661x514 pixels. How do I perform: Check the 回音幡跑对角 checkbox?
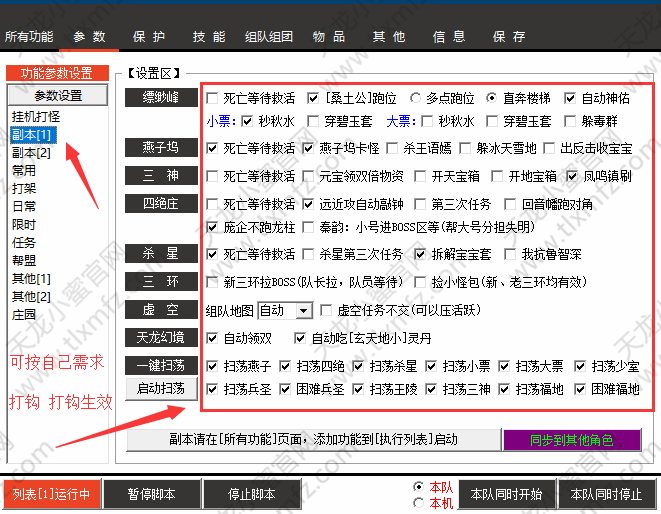510,205
